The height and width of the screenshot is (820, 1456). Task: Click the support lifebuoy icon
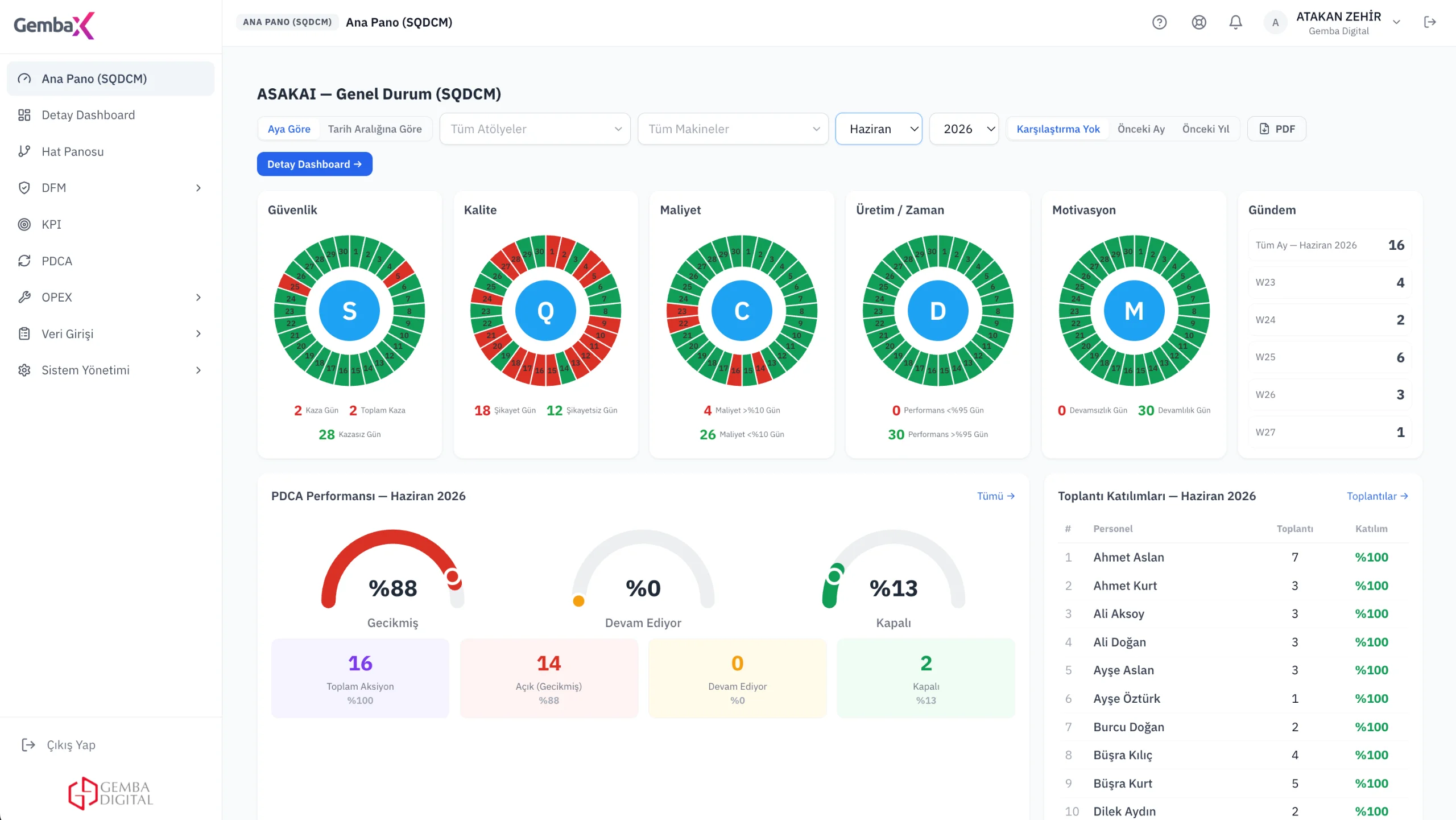pyautogui.click(x=1199, y=22)
